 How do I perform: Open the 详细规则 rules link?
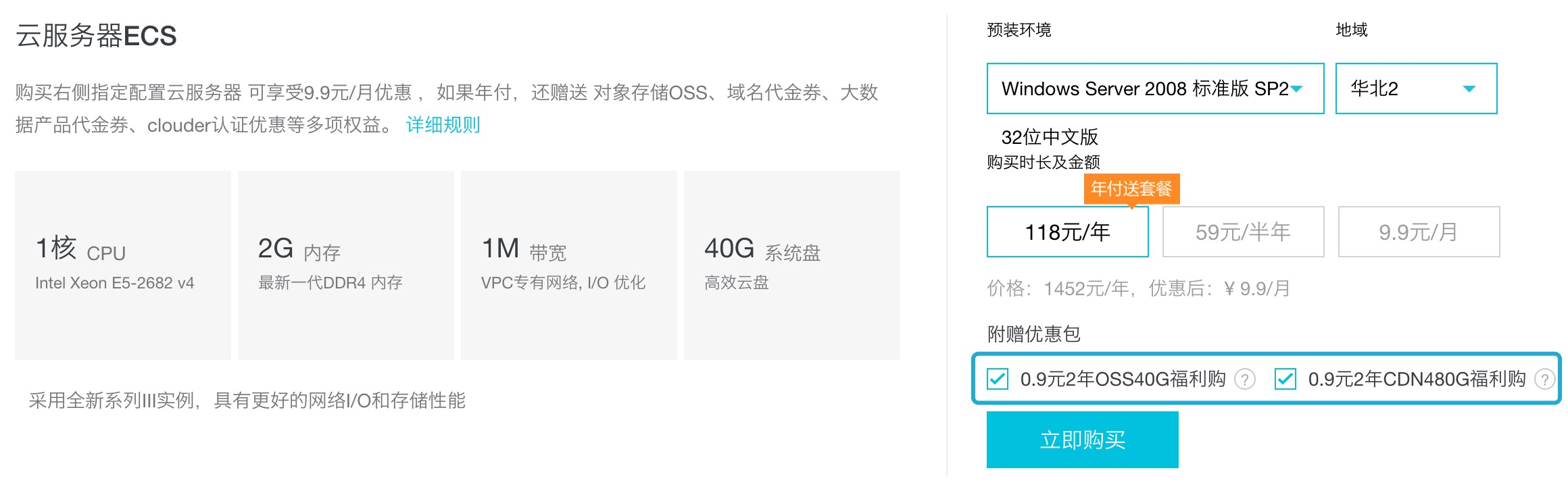coord(443,125)
